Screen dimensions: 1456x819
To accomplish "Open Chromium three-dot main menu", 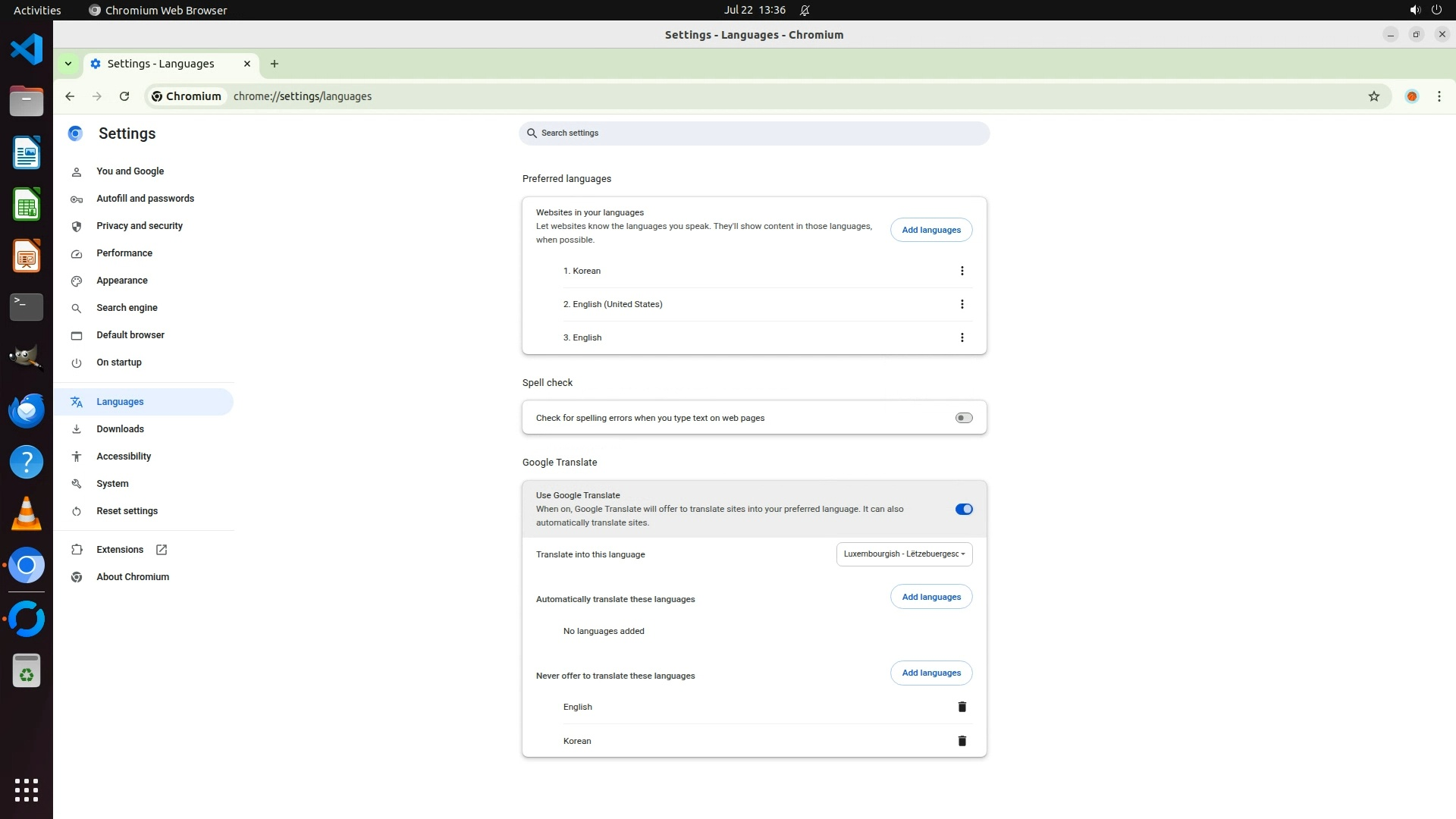I will point(1439,96).
